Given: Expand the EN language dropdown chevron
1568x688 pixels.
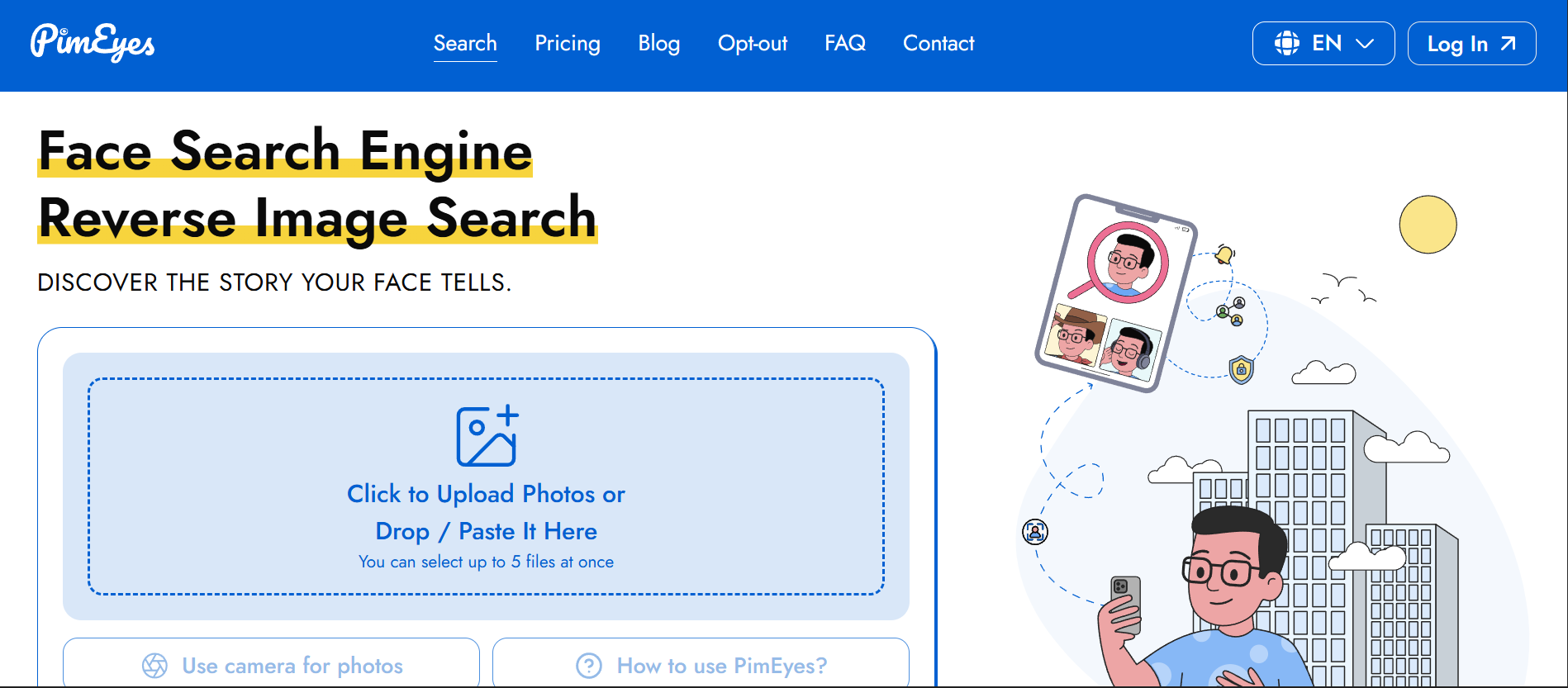Looking at the screenshot, I should (x=1365, y=44).
